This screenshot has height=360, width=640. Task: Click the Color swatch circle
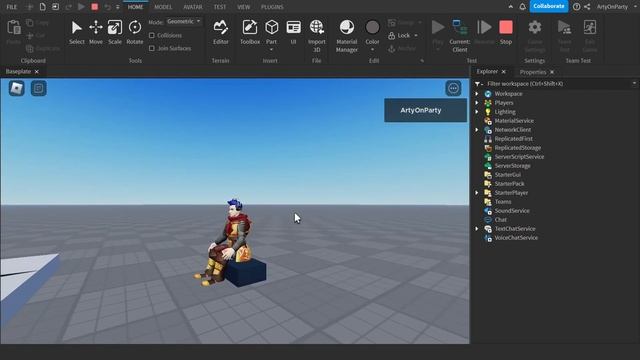(x=372, y=27)
